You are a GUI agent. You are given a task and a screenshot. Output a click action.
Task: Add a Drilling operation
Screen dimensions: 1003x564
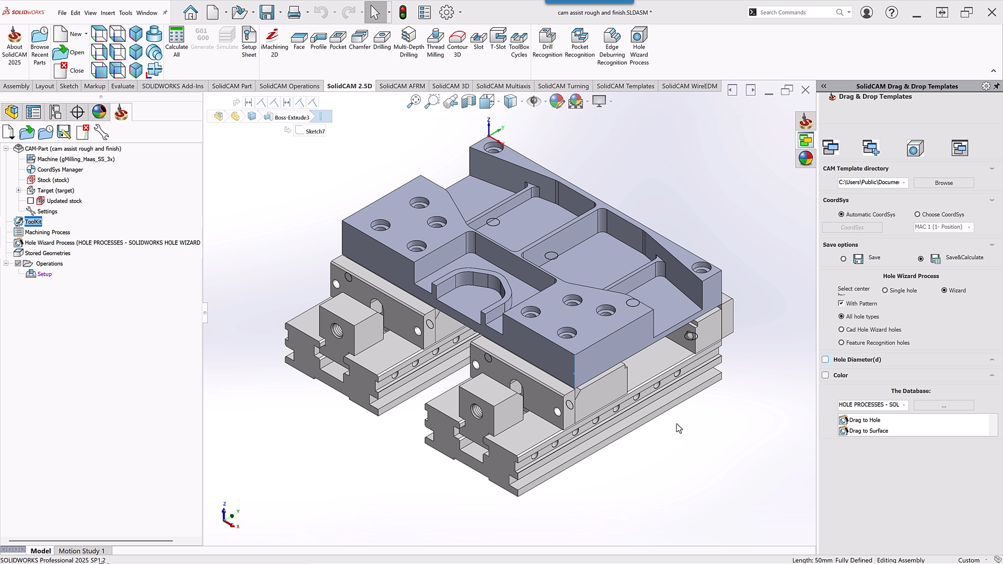tap(382, 40)
